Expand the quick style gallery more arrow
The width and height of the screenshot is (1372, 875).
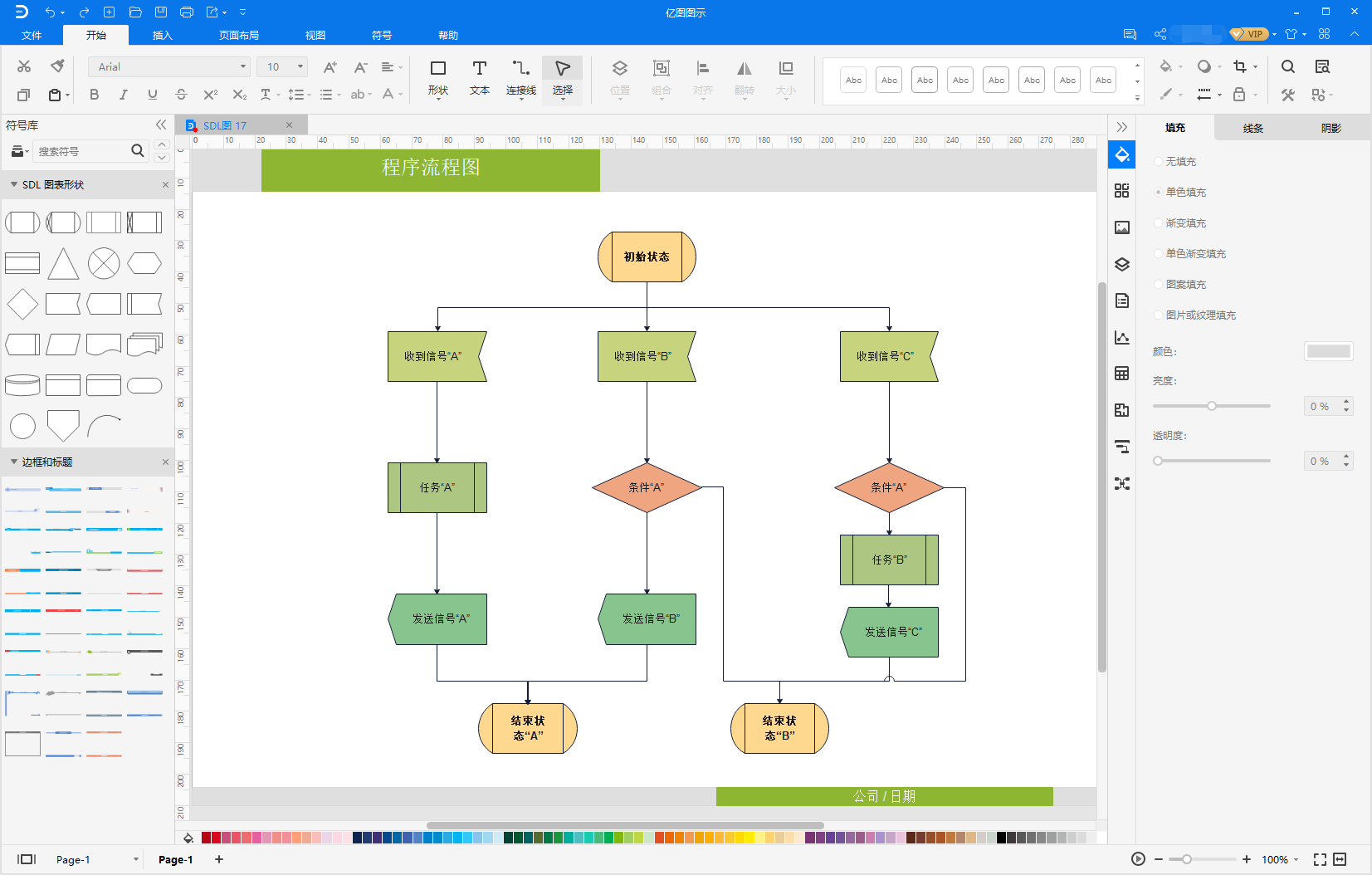pos(1137,98)
